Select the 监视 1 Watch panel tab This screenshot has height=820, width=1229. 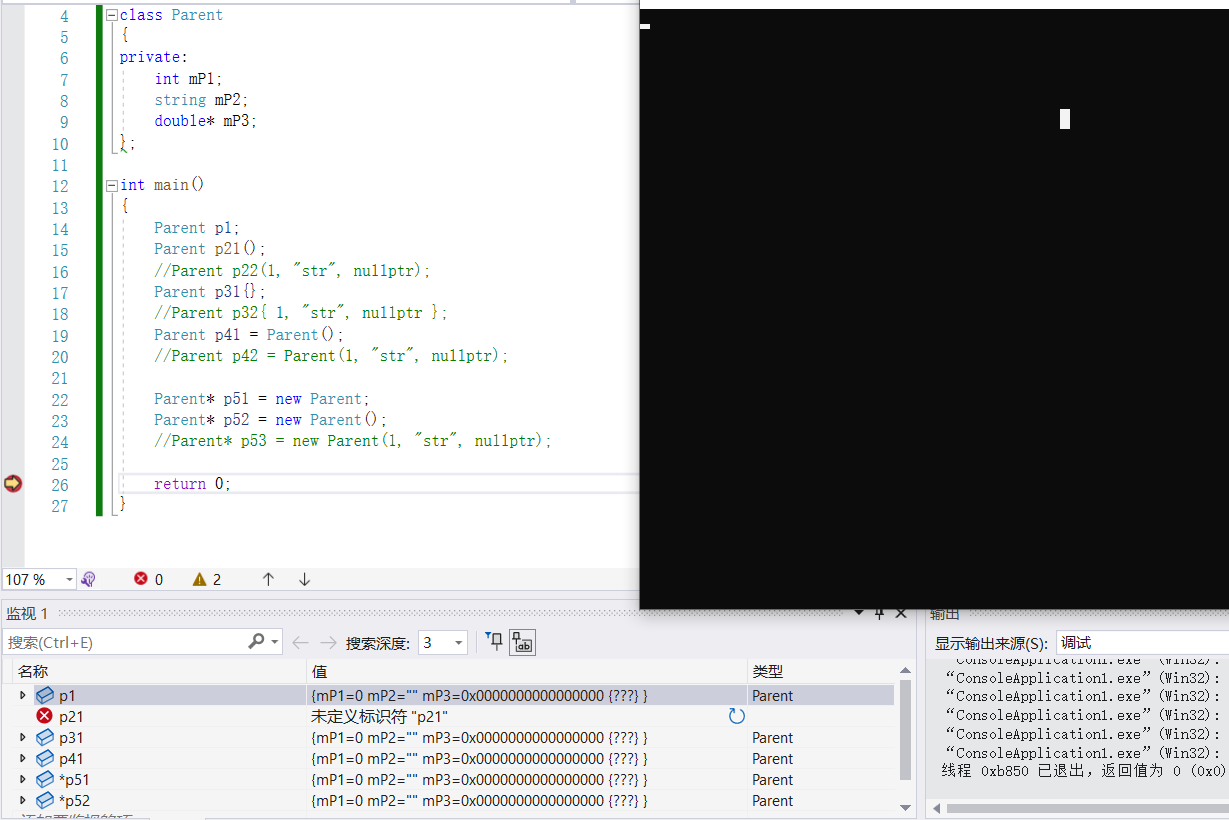(x=27, y=612)
